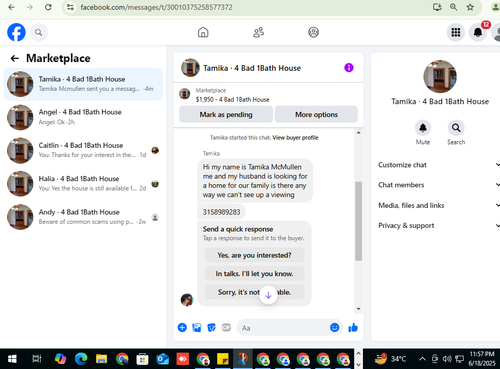Screen dimensions: 500x369
Task: Open the emoji picker in message box
Action: point(335,327)
